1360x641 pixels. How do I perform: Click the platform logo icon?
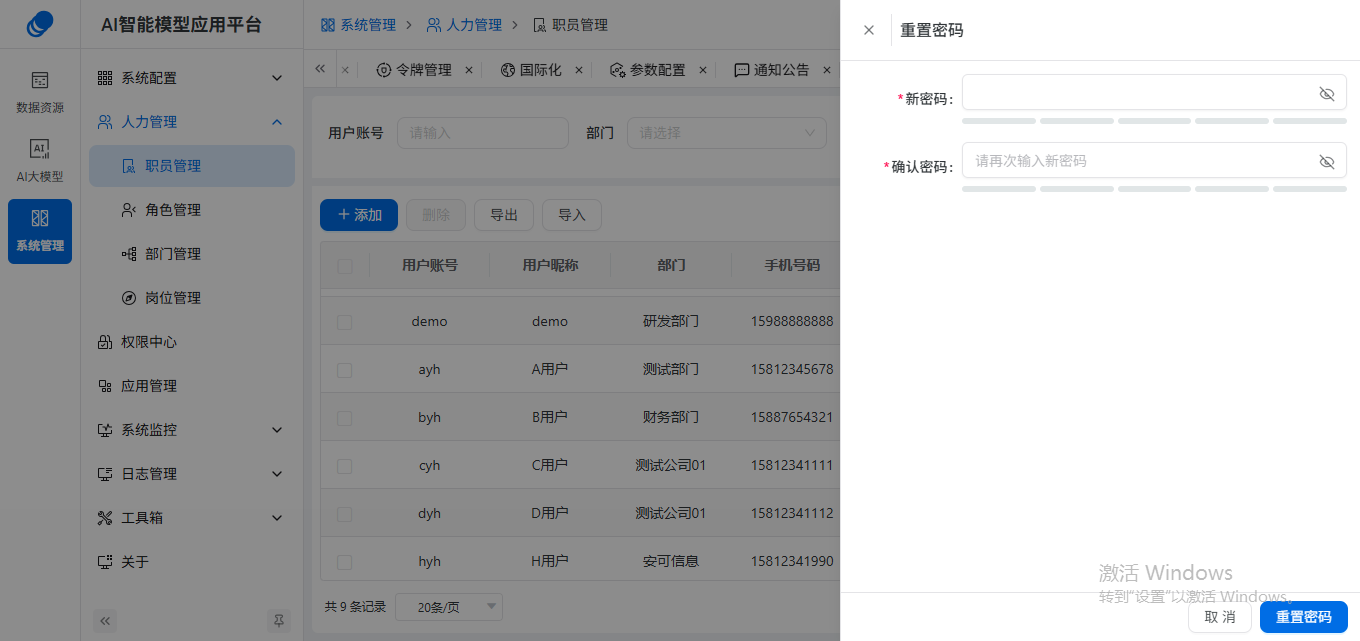(40, 24)
